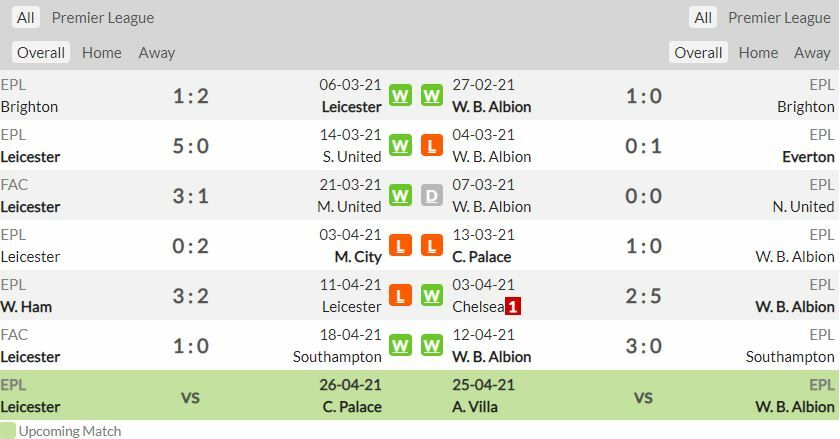This screenshot has height=439, width=840.
Task: Open the Leicester 5:0 S. United score
Action: pos(190,146)
